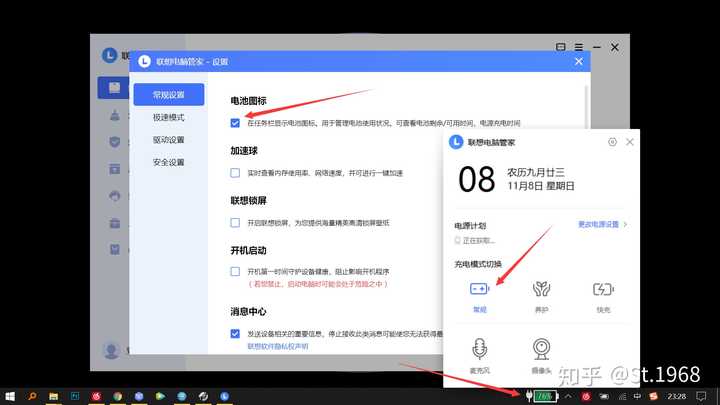Image resolution: width=720 pixels, height=405 pixels.
Task: Open taskbar search magnifier
Action: coord(32,396)
